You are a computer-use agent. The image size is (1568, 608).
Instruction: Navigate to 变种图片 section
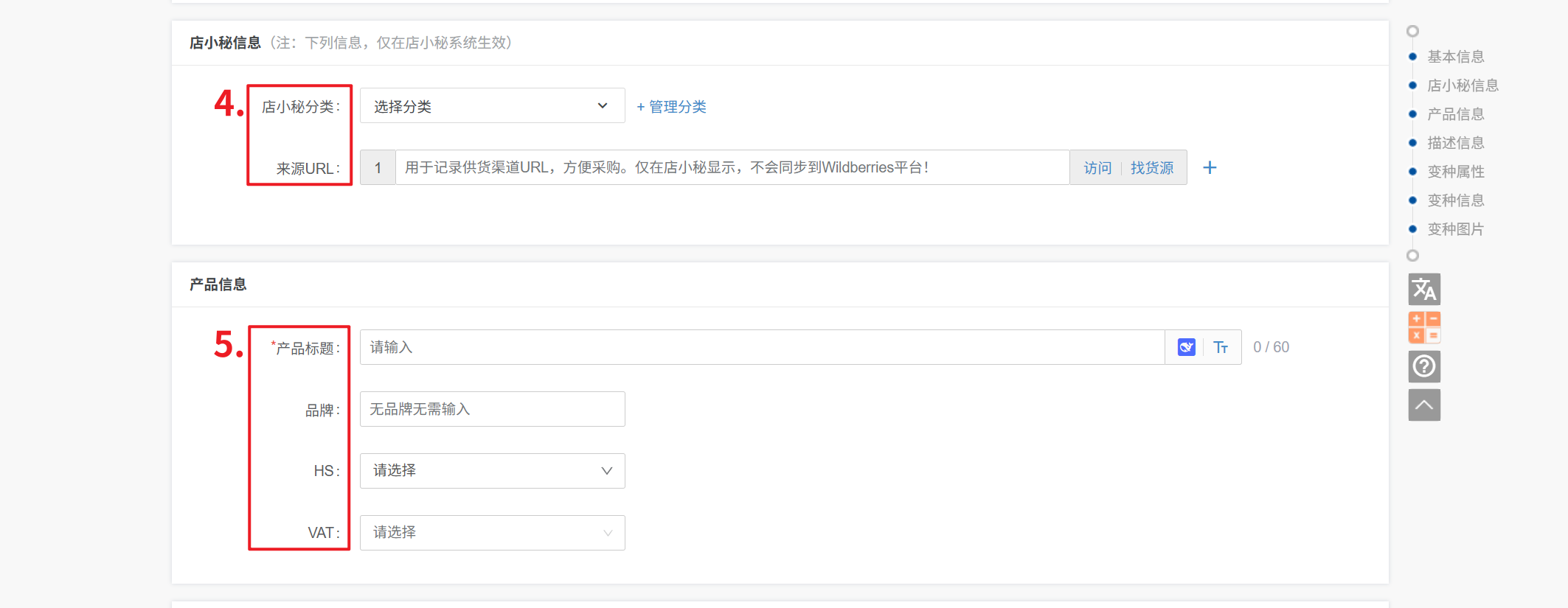[x=1455, y=229]
